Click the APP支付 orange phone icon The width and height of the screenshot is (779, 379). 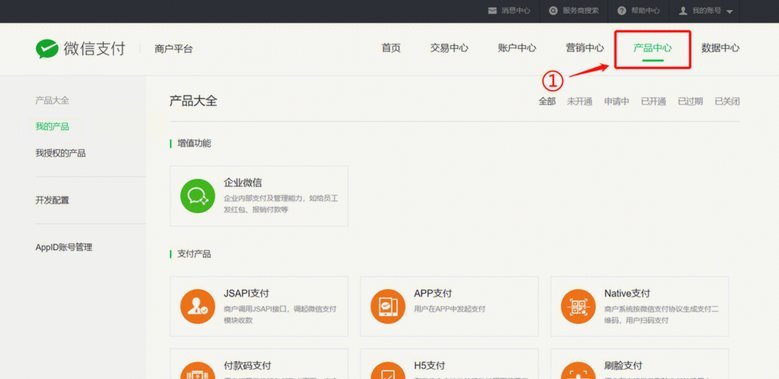(388, 306)
